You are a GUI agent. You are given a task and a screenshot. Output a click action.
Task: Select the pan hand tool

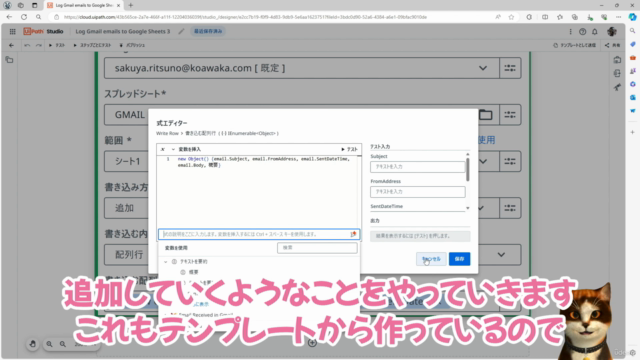[x=33, y=344]
